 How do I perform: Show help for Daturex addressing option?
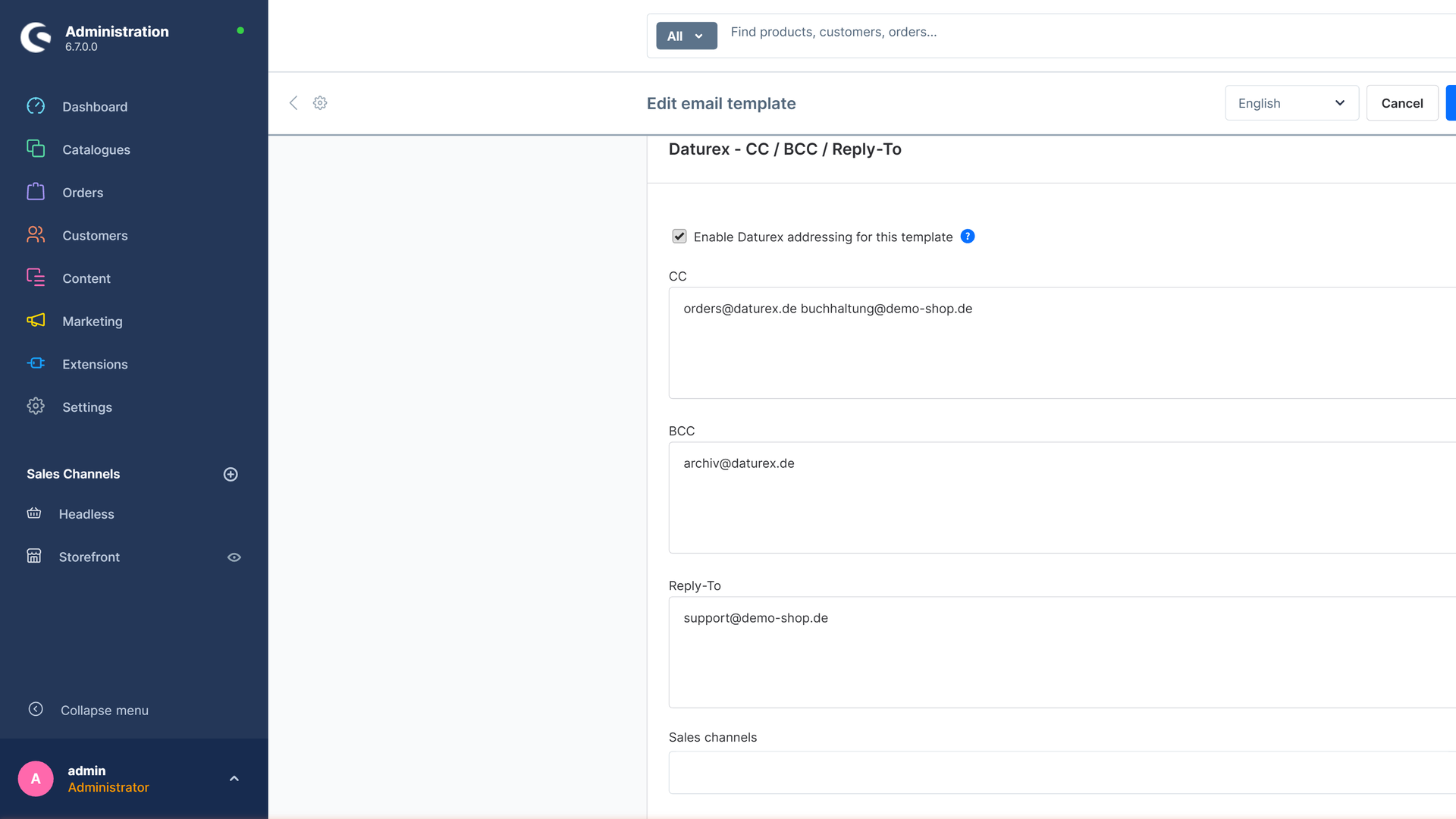(968, 236)
